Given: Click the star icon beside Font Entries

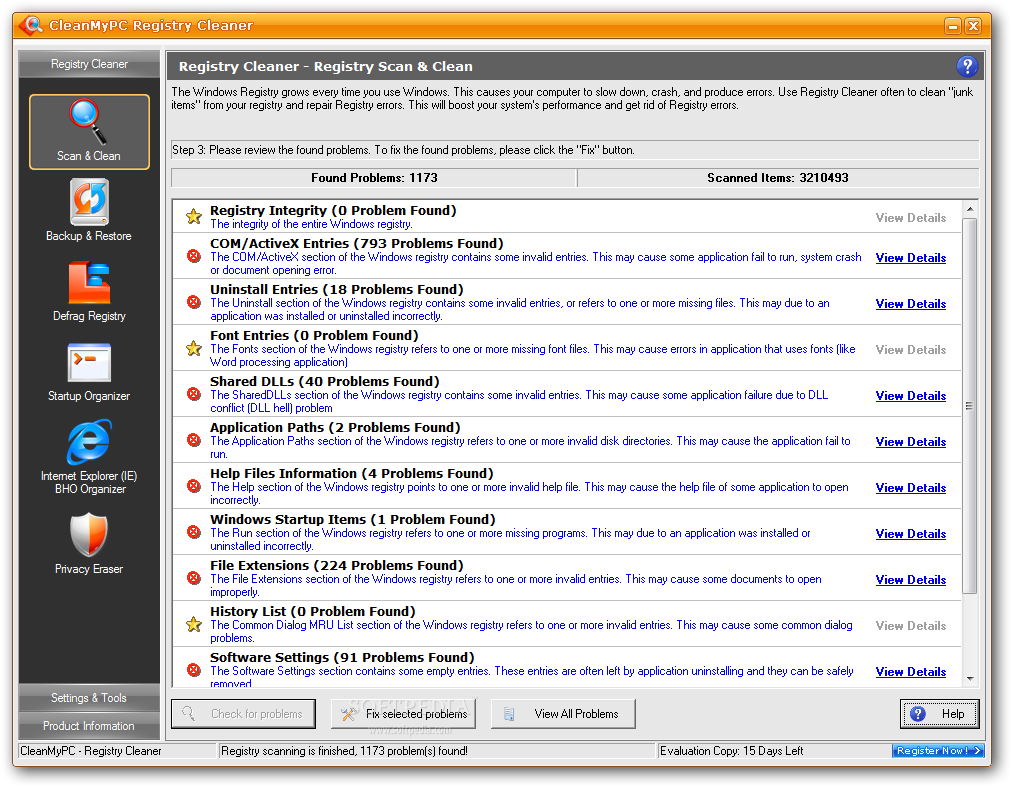Looking at the screenshot, I should tap(194, 349).
